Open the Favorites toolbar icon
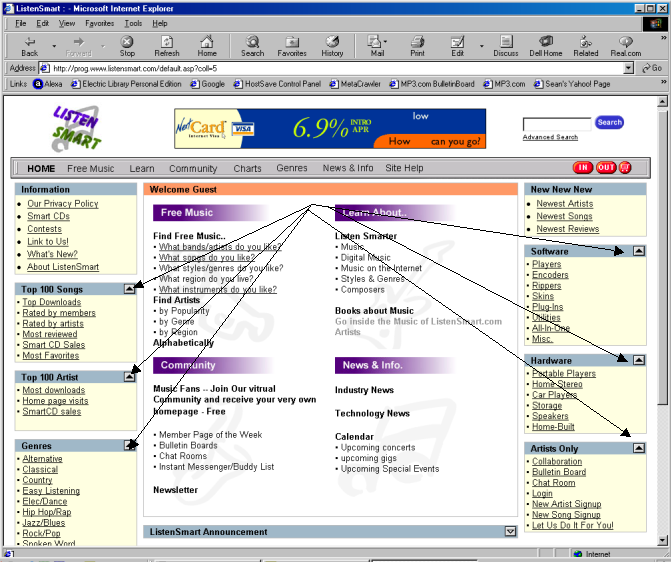 [292, 45]
